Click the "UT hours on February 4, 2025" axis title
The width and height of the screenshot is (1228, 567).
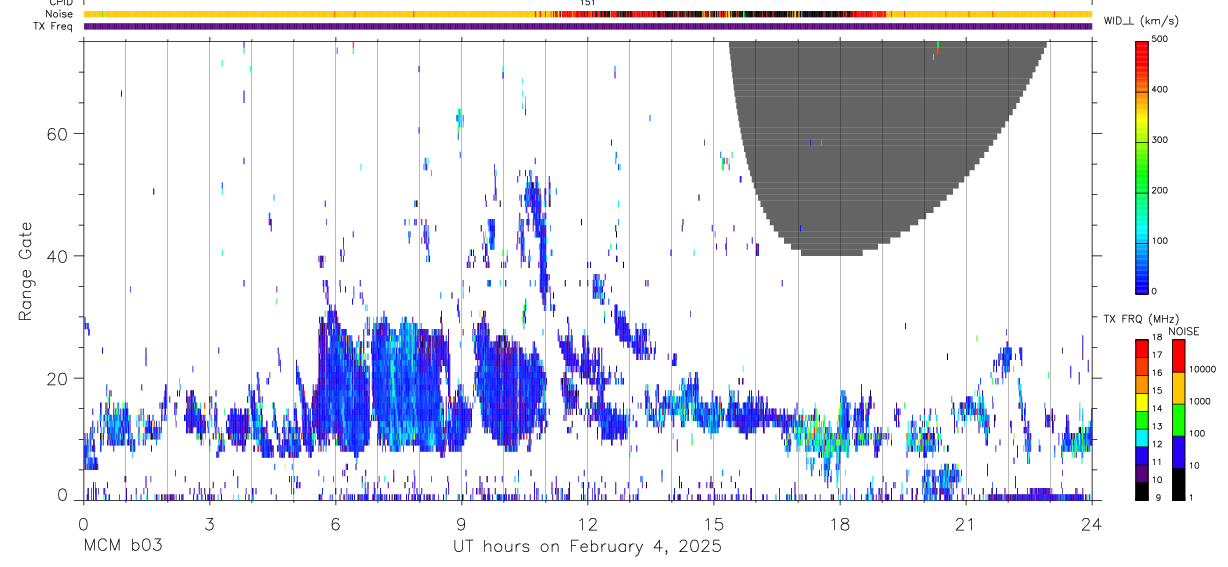[x=587, y=547]
